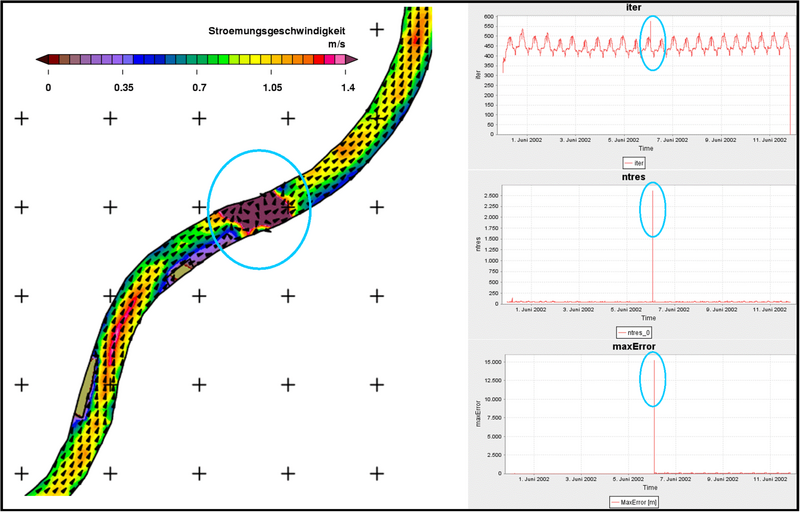
Task: Click the MaxError [m] legend line marker
Action: (615, 501)
